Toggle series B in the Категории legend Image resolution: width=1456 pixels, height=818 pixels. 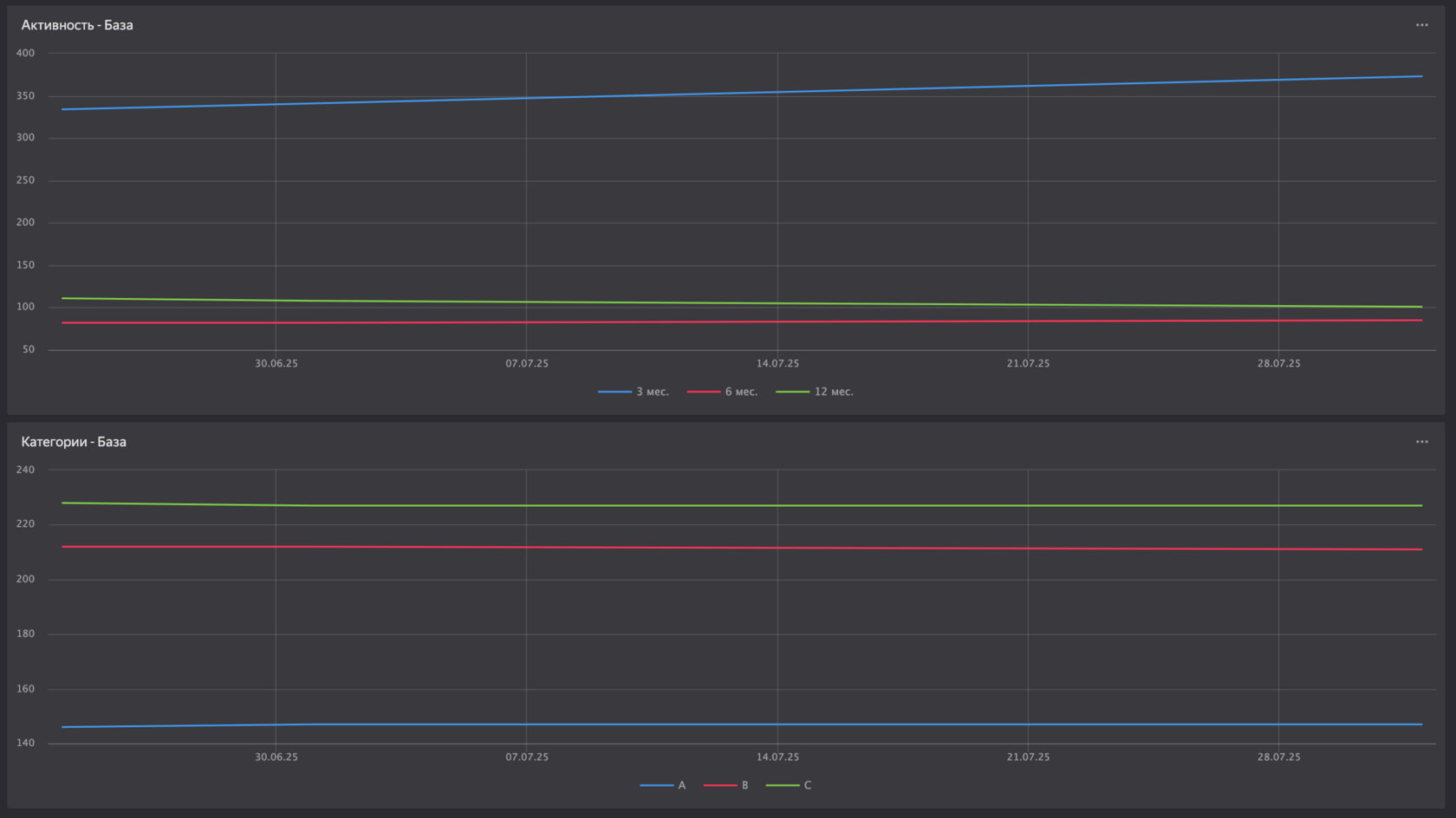(x=725, y=785)
